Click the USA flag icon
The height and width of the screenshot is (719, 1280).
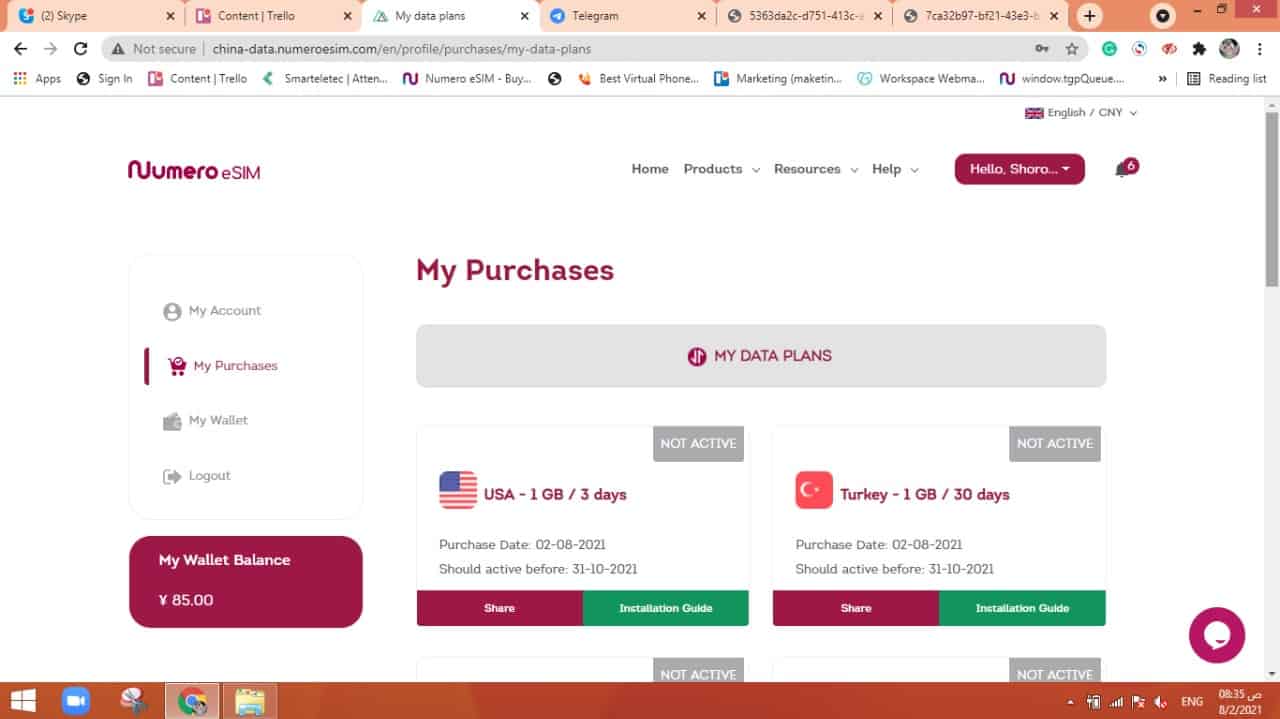tap(458, 491)
